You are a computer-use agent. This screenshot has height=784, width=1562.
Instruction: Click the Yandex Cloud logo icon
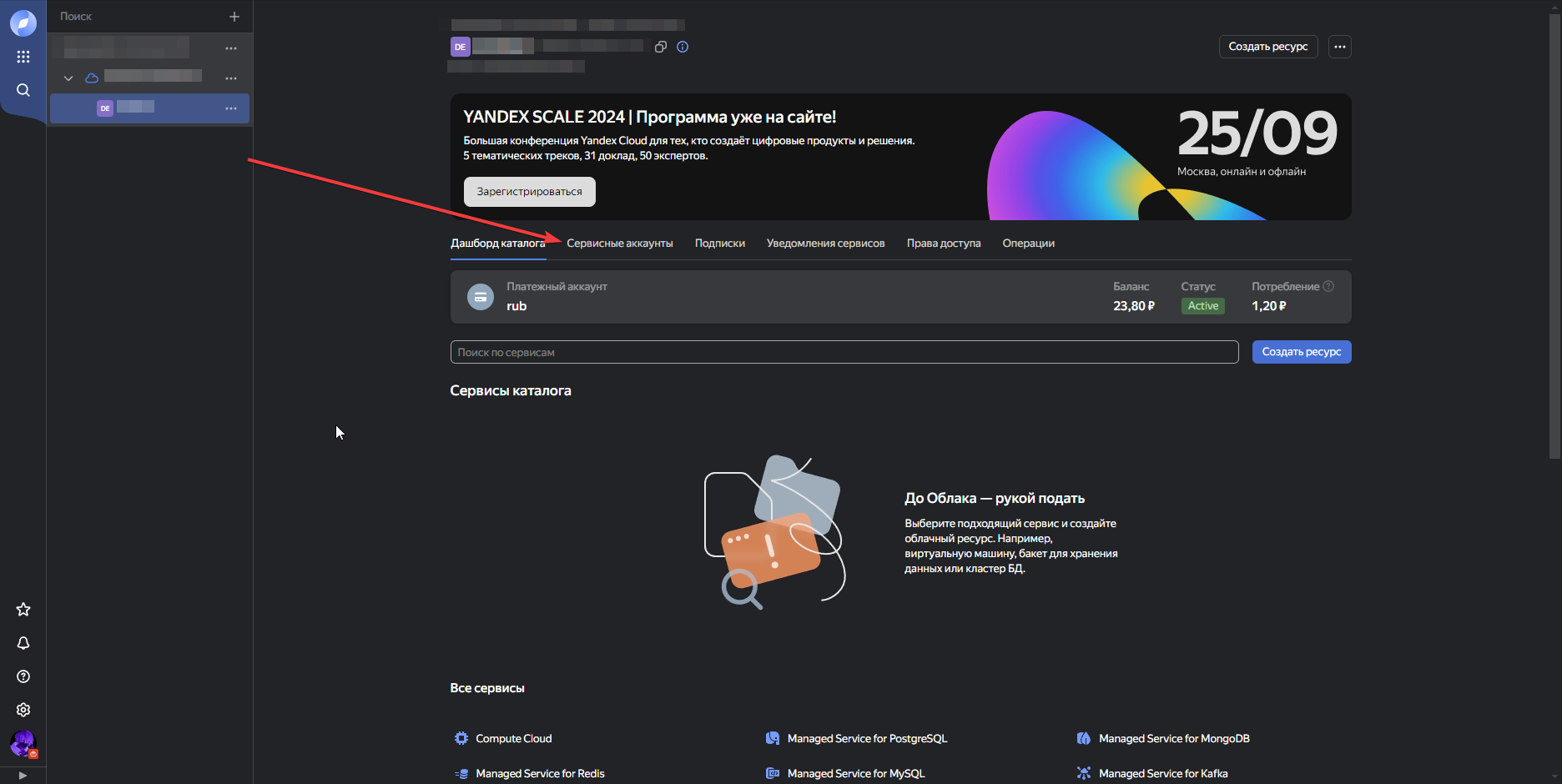pos(23,23)
